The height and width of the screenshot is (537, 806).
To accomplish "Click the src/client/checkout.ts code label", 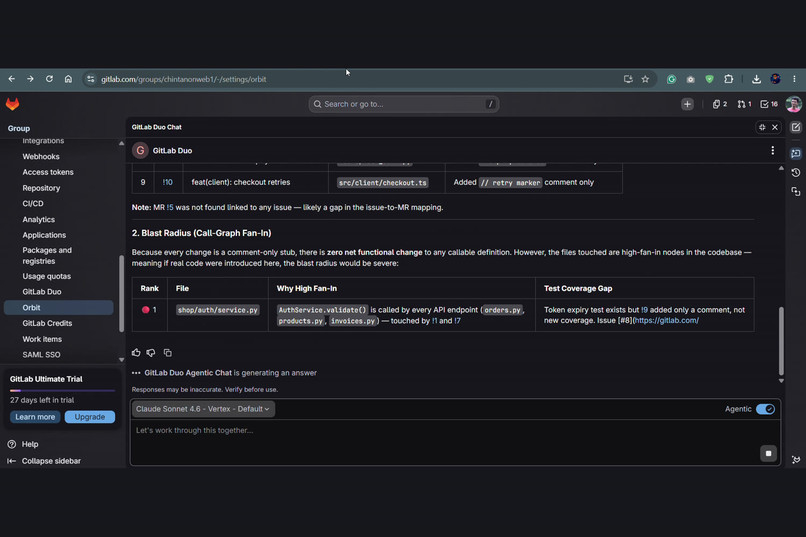I will pyautogui.click(x=382, y=182).
